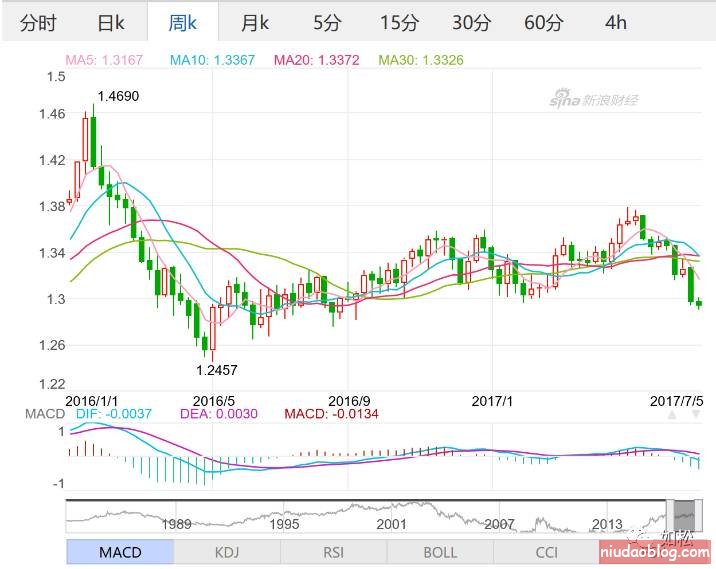Click the overview timeline near 1989

[177, 524]
